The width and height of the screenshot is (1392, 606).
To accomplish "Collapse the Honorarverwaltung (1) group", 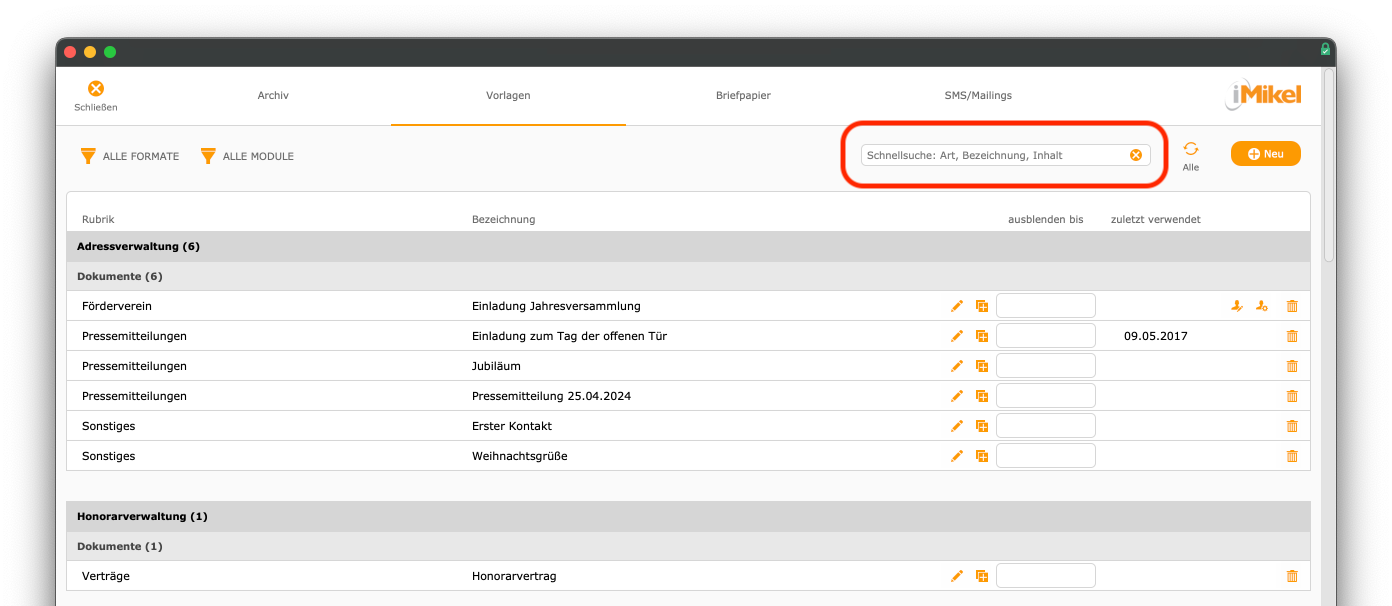I will [688, 516].
